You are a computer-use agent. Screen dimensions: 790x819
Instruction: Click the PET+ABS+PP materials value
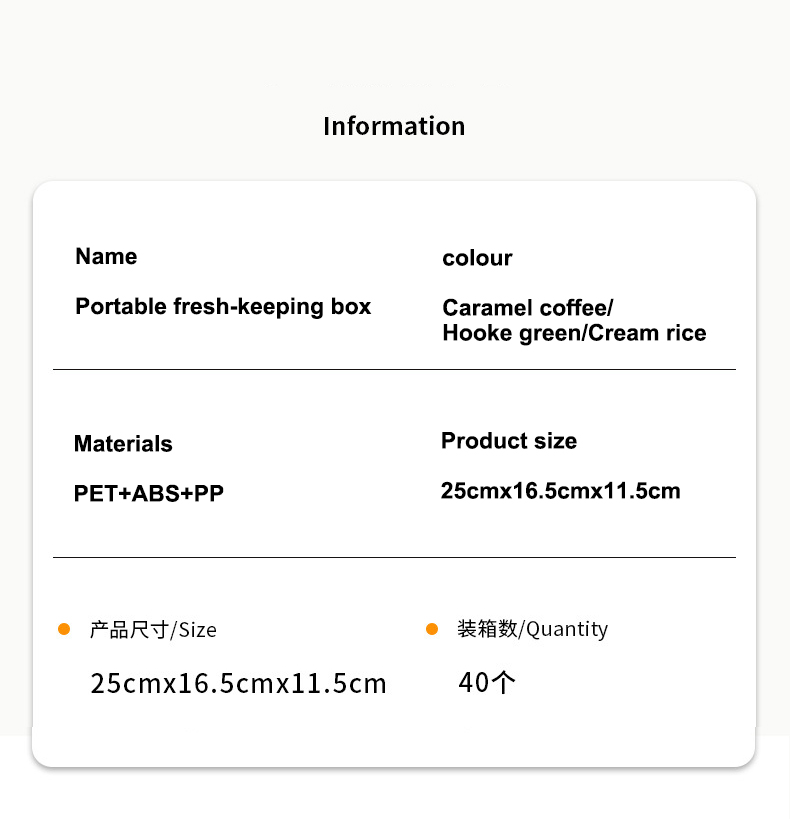click(149, 493)
